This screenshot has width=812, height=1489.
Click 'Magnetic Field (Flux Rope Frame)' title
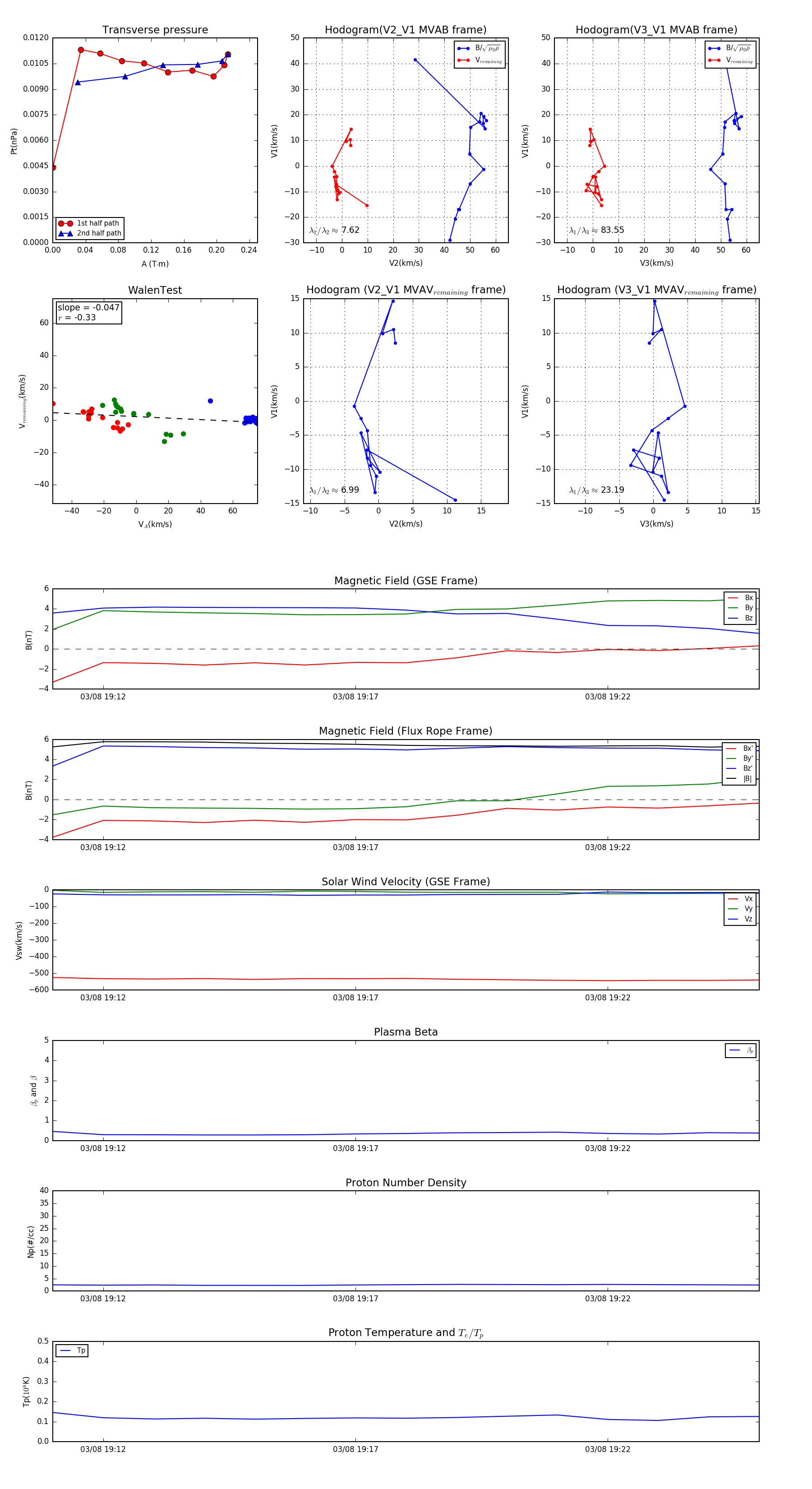[406, 731]
